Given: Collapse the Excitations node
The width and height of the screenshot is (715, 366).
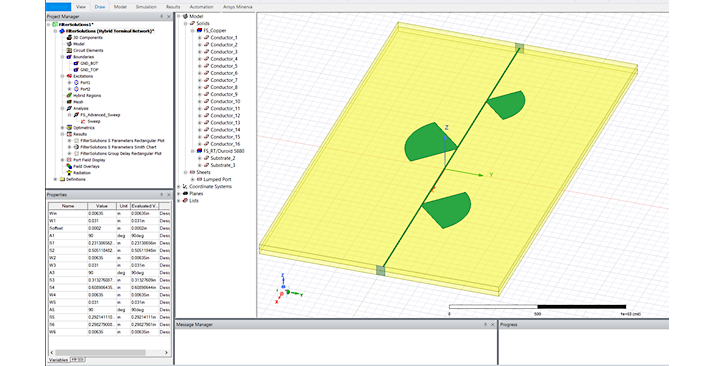Looking at the screenshot, I should click(x=62, y=76).
